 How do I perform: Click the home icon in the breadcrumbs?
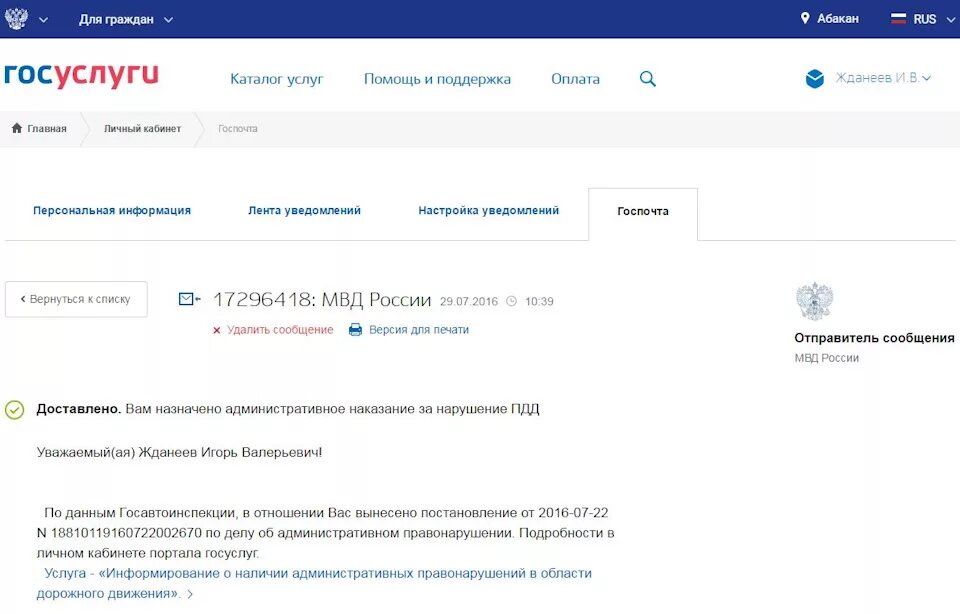point(17,128)
